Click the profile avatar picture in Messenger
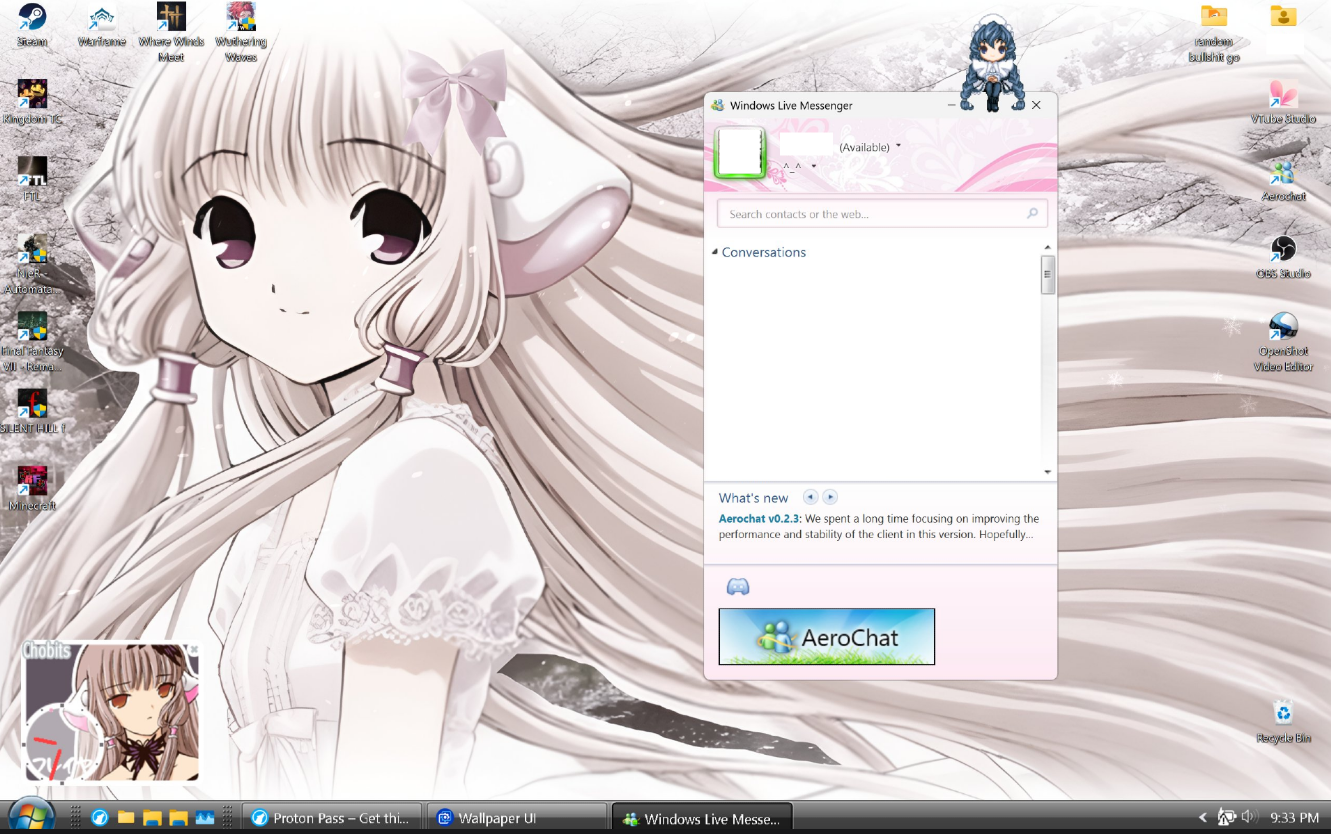The width and height of the screenshot is (1331, 834). [x=740, y=152]
